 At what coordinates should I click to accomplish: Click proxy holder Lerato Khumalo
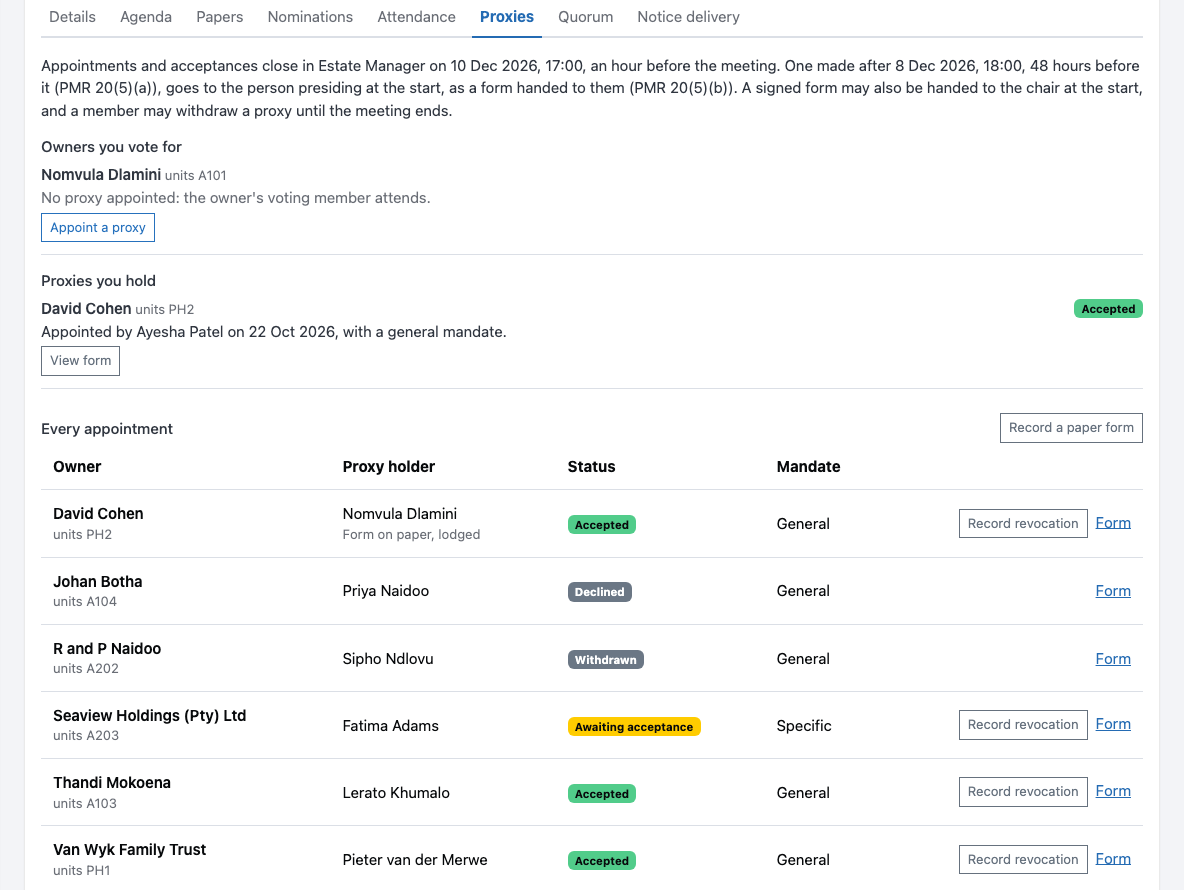tap(396, 793)
